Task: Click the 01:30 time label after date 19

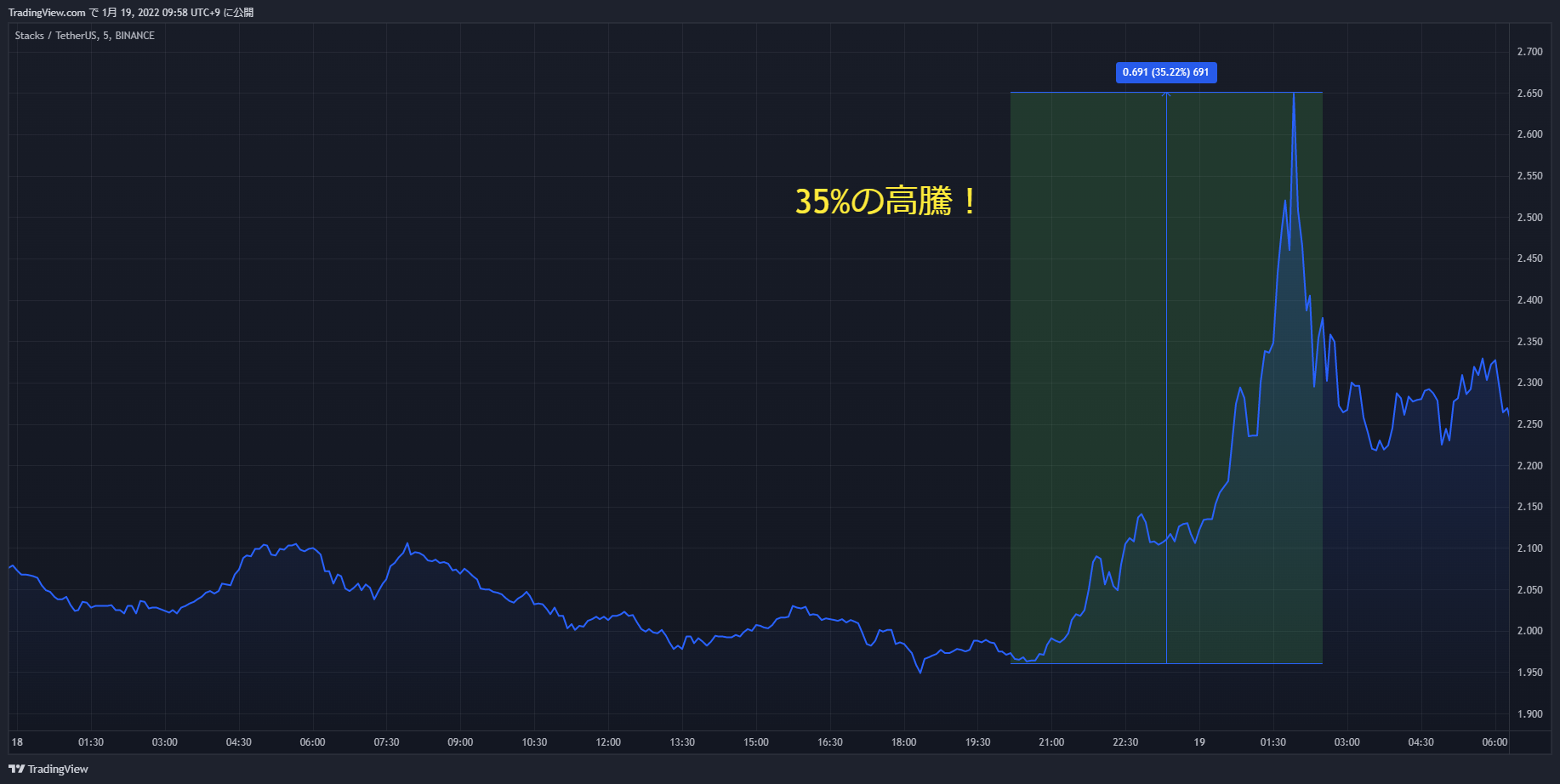Action: 1273,742
